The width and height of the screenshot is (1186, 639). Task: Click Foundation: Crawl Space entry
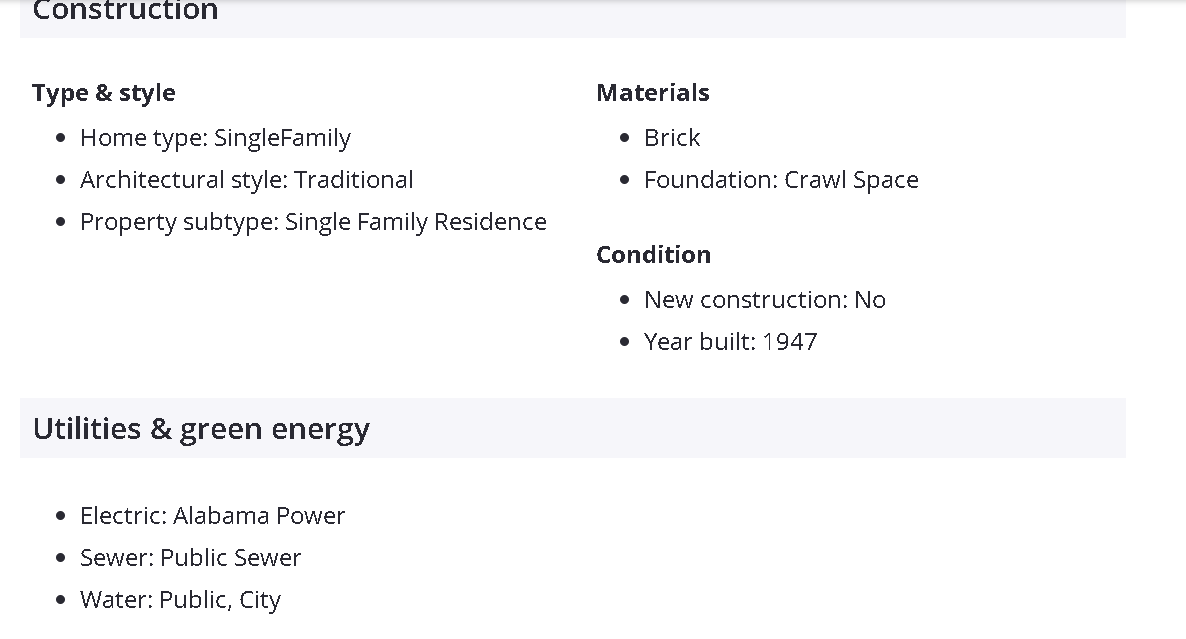tap(781, 180)
